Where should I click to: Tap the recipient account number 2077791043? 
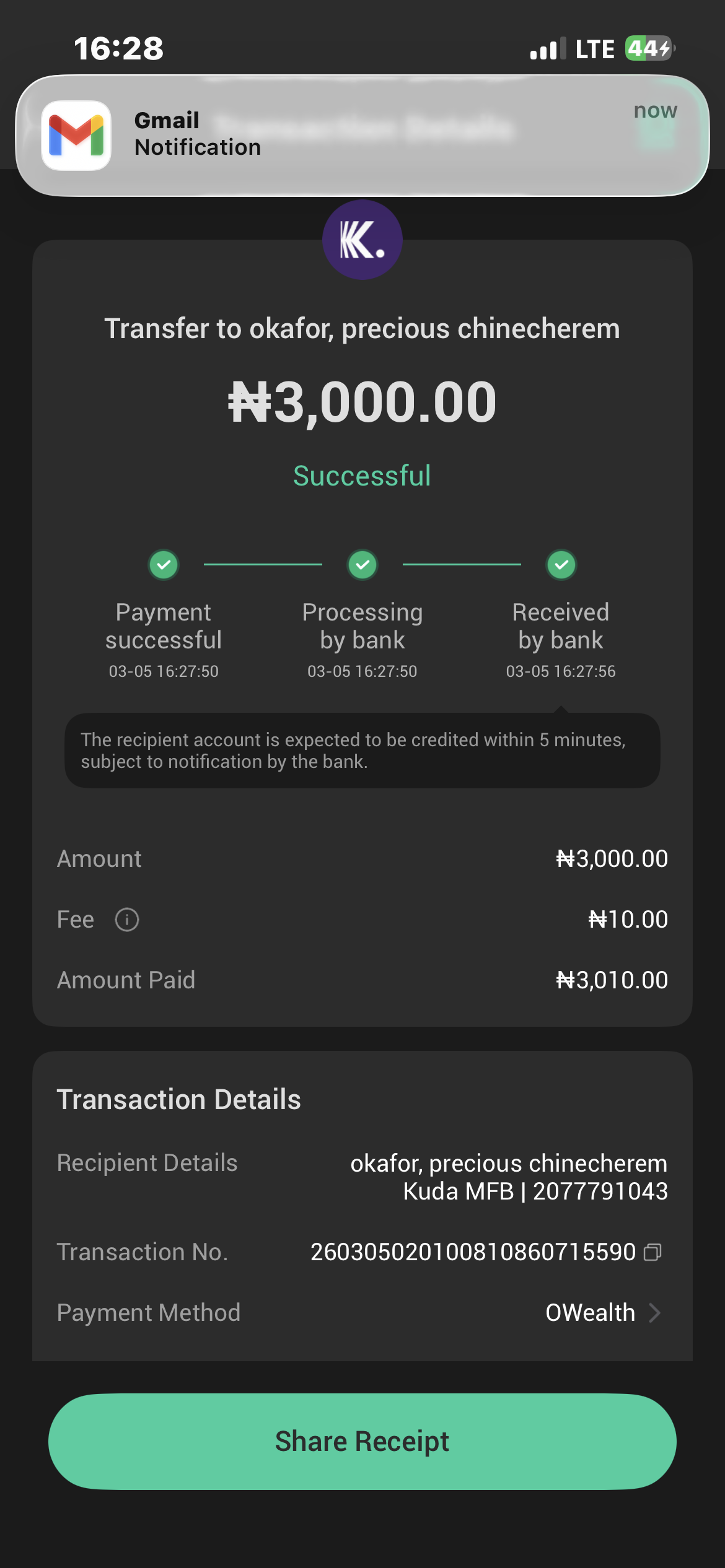[x=600, y=1191]
